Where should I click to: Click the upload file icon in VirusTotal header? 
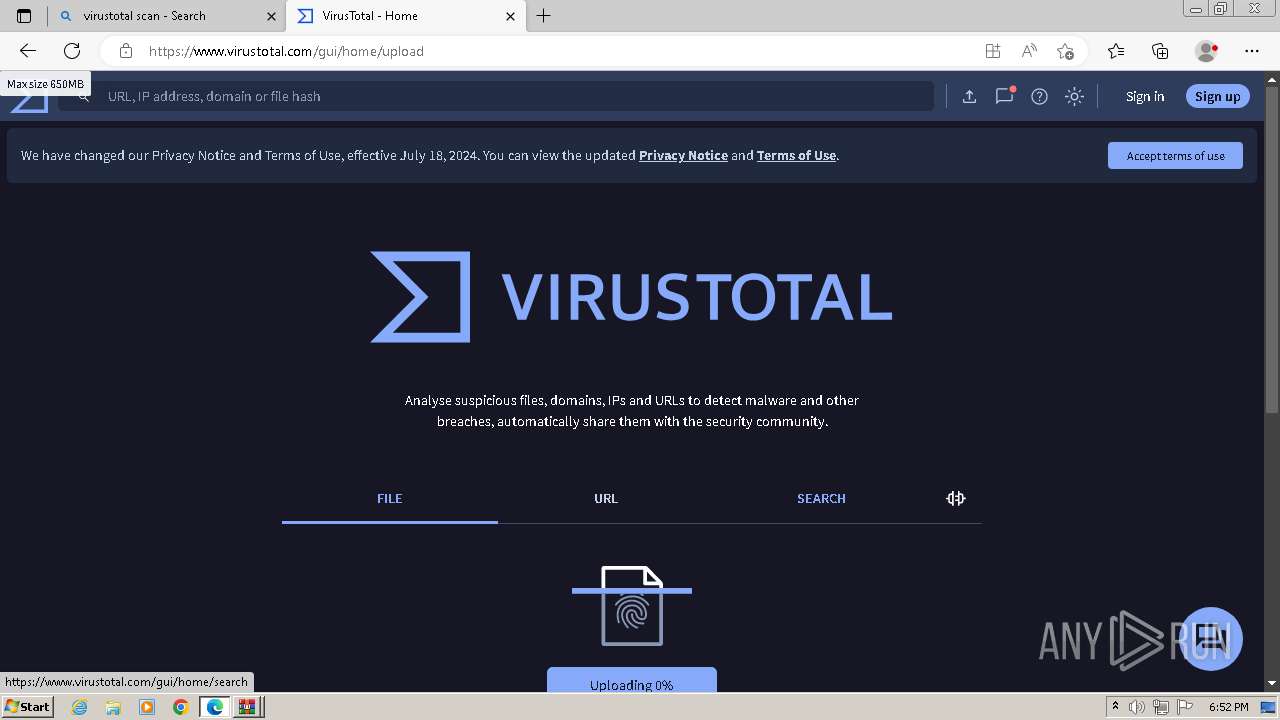(969, 96)
